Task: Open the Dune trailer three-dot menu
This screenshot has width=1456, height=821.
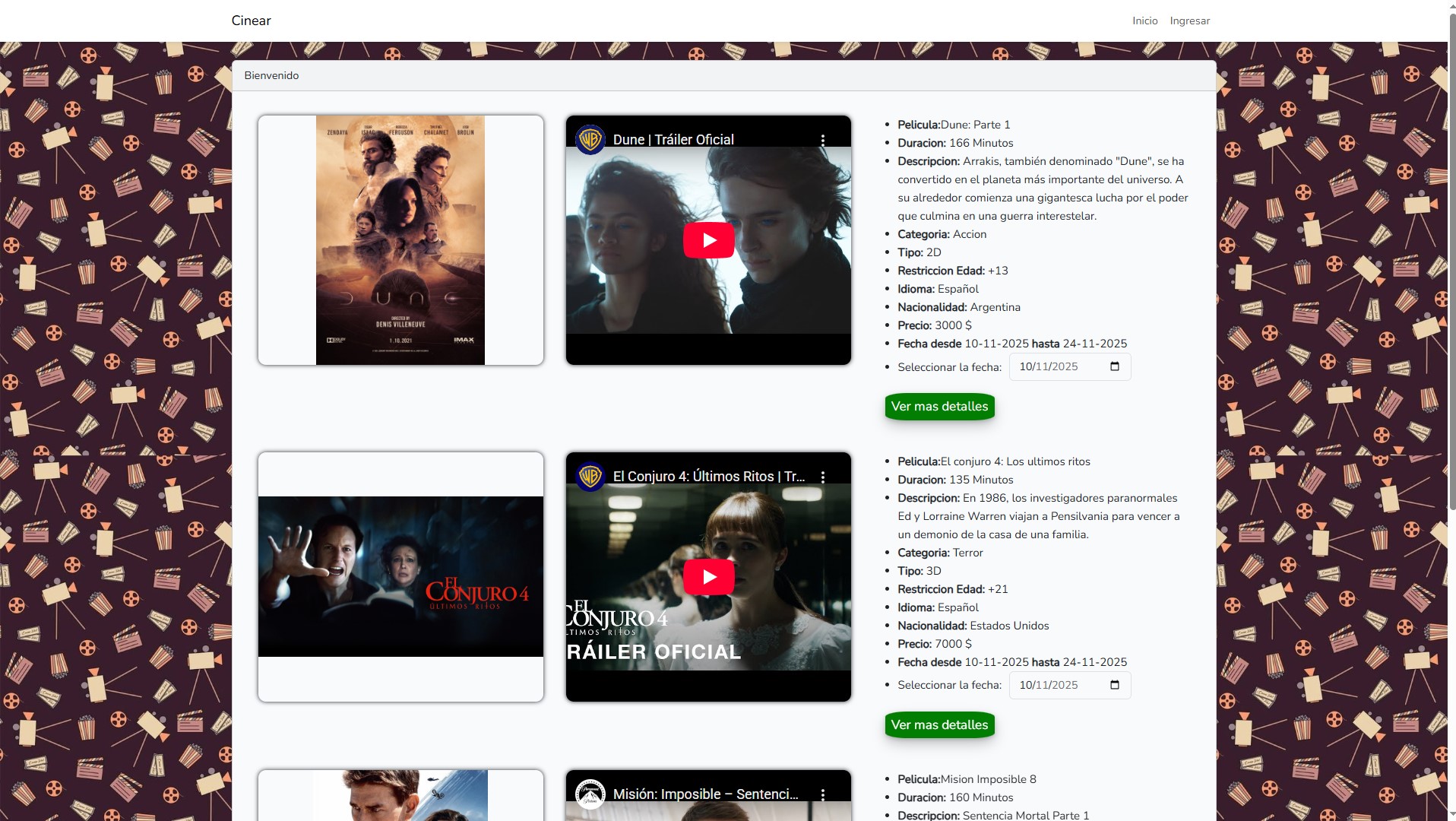Action: click(822, 140)
